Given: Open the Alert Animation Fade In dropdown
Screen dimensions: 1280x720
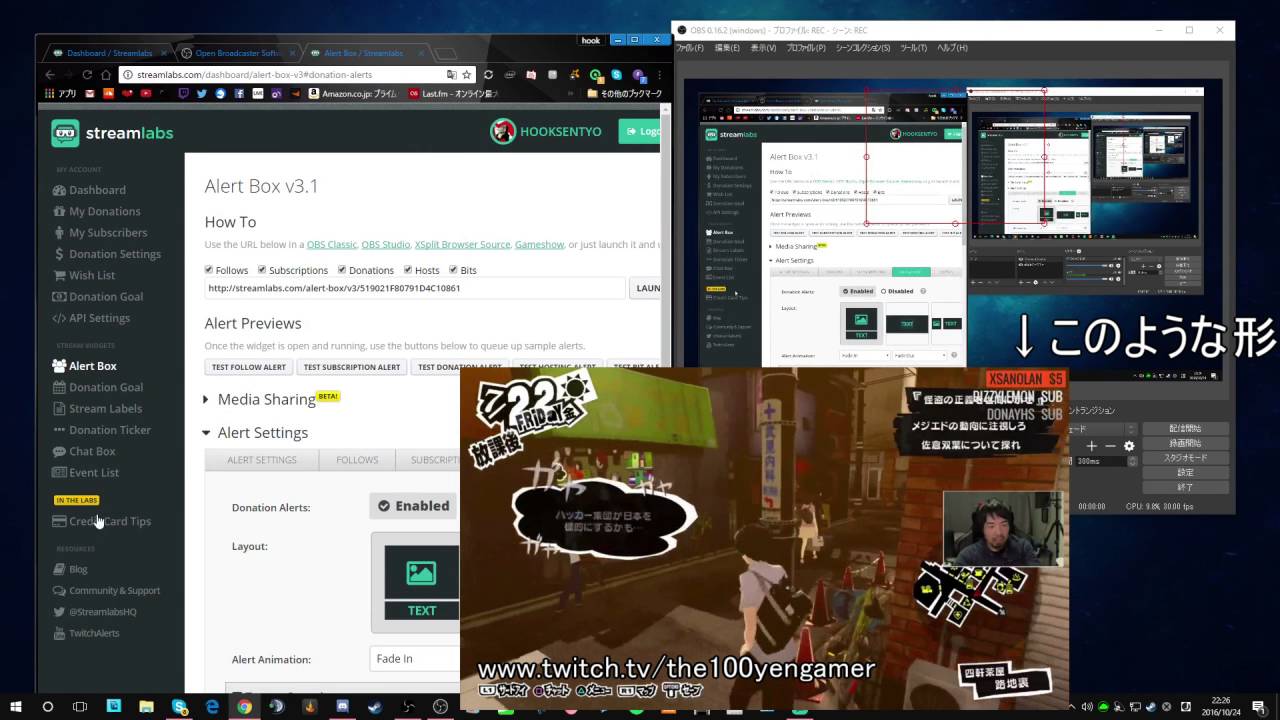Looking at the screenshot, I should [415, 659].
